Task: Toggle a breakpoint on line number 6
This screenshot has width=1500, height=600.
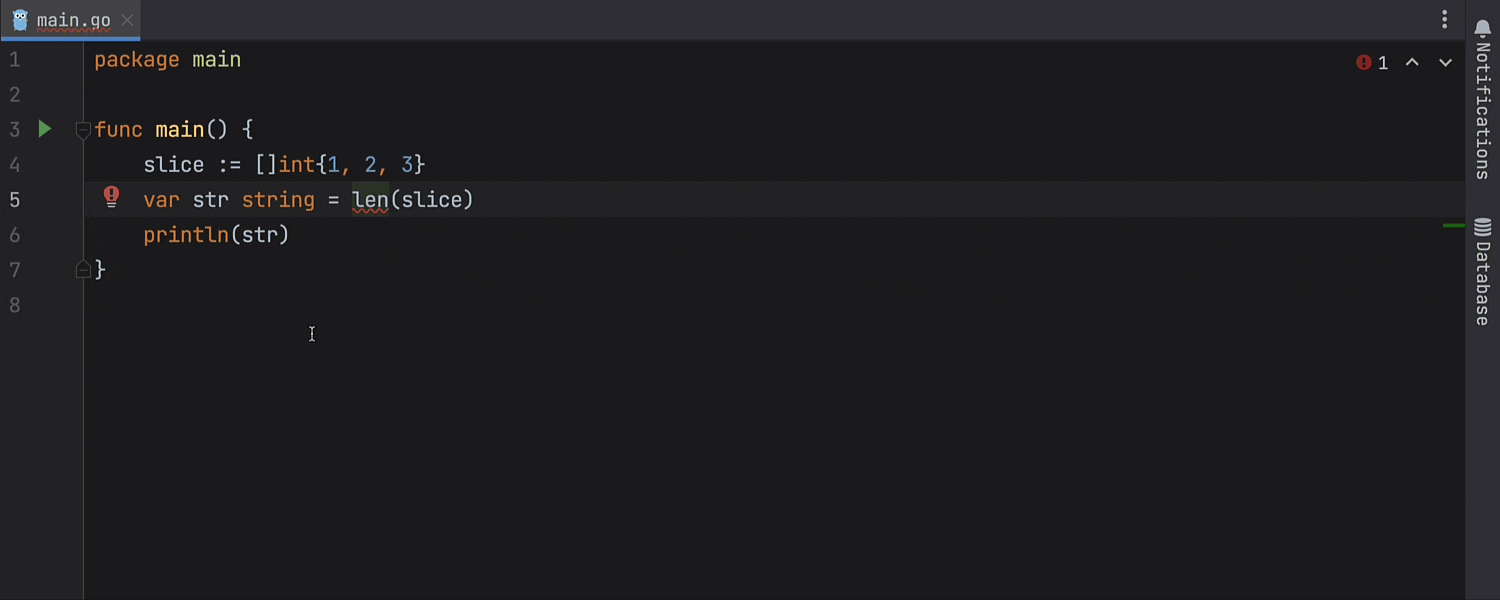Action: (x=15, y=235)
